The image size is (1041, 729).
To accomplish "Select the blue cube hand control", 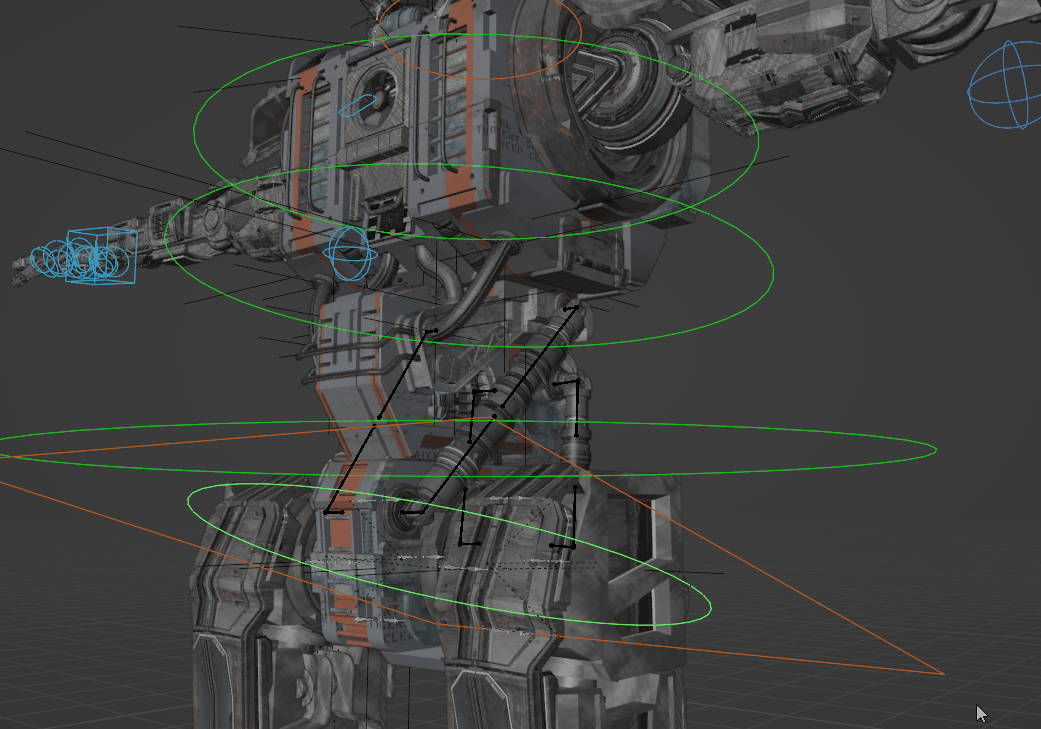I will 101,256.
